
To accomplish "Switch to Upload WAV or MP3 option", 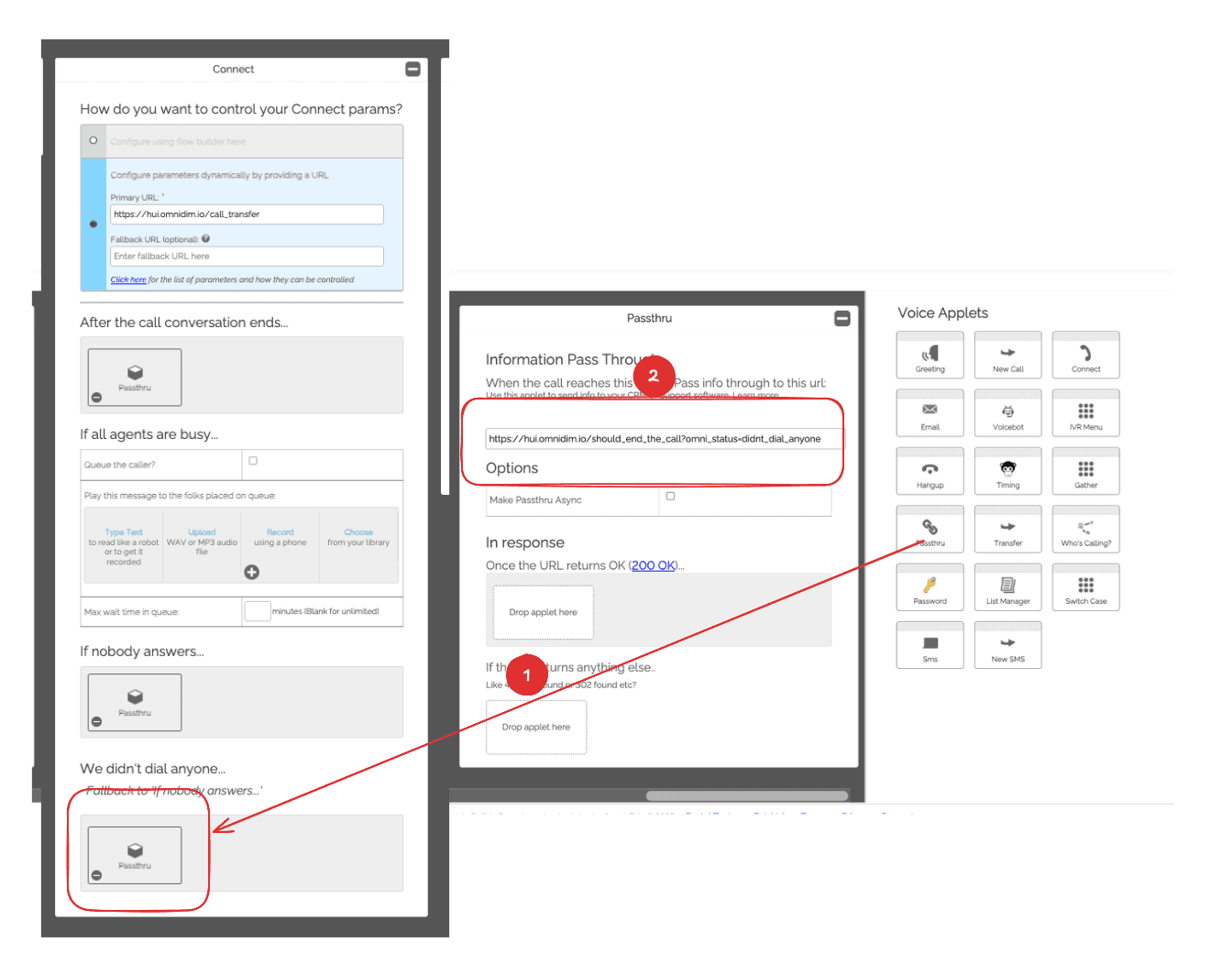I will (x=202, y=532).
